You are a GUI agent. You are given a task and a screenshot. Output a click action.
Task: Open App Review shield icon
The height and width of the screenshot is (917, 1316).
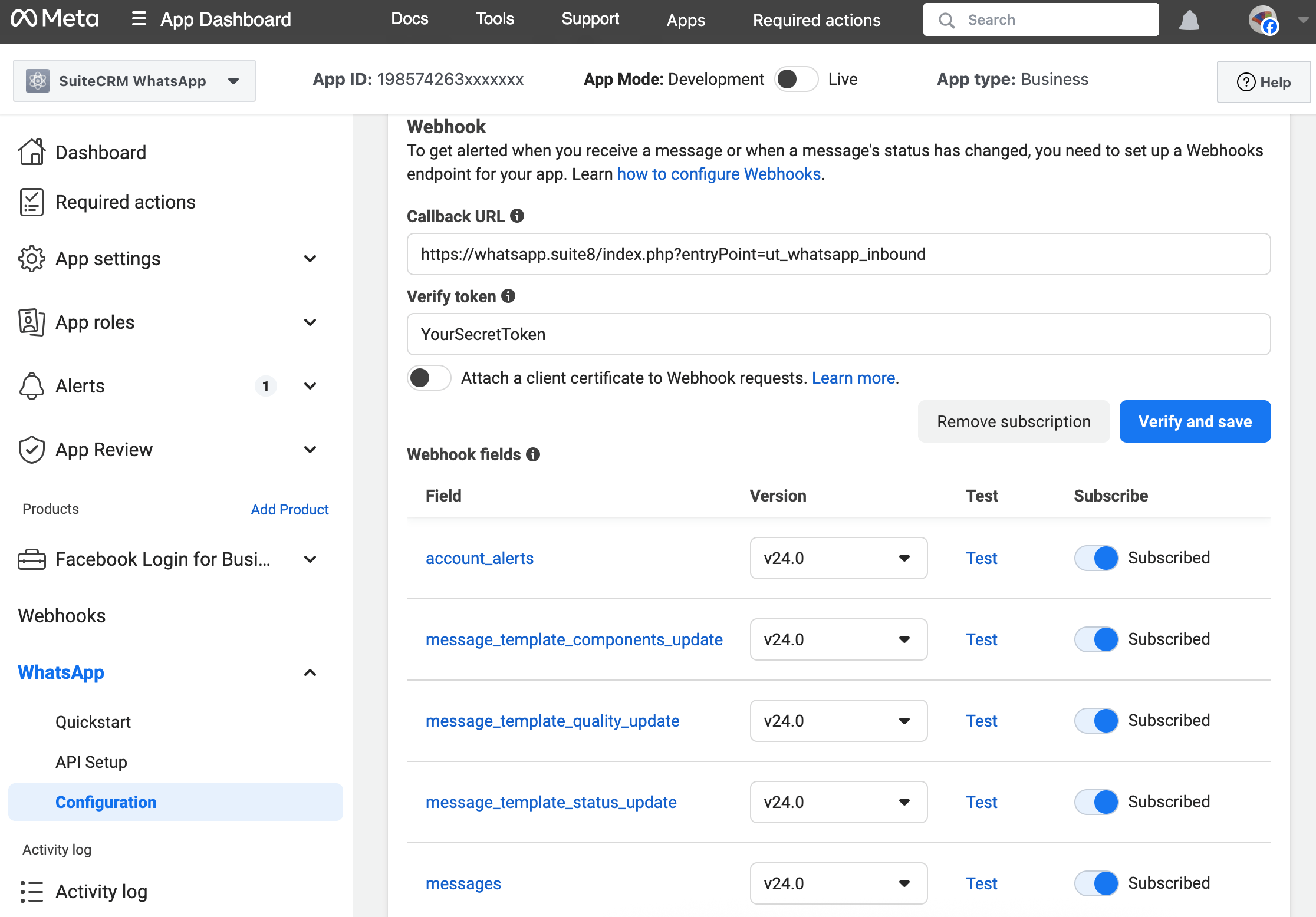pyautogui.click(x=32, y=450)
